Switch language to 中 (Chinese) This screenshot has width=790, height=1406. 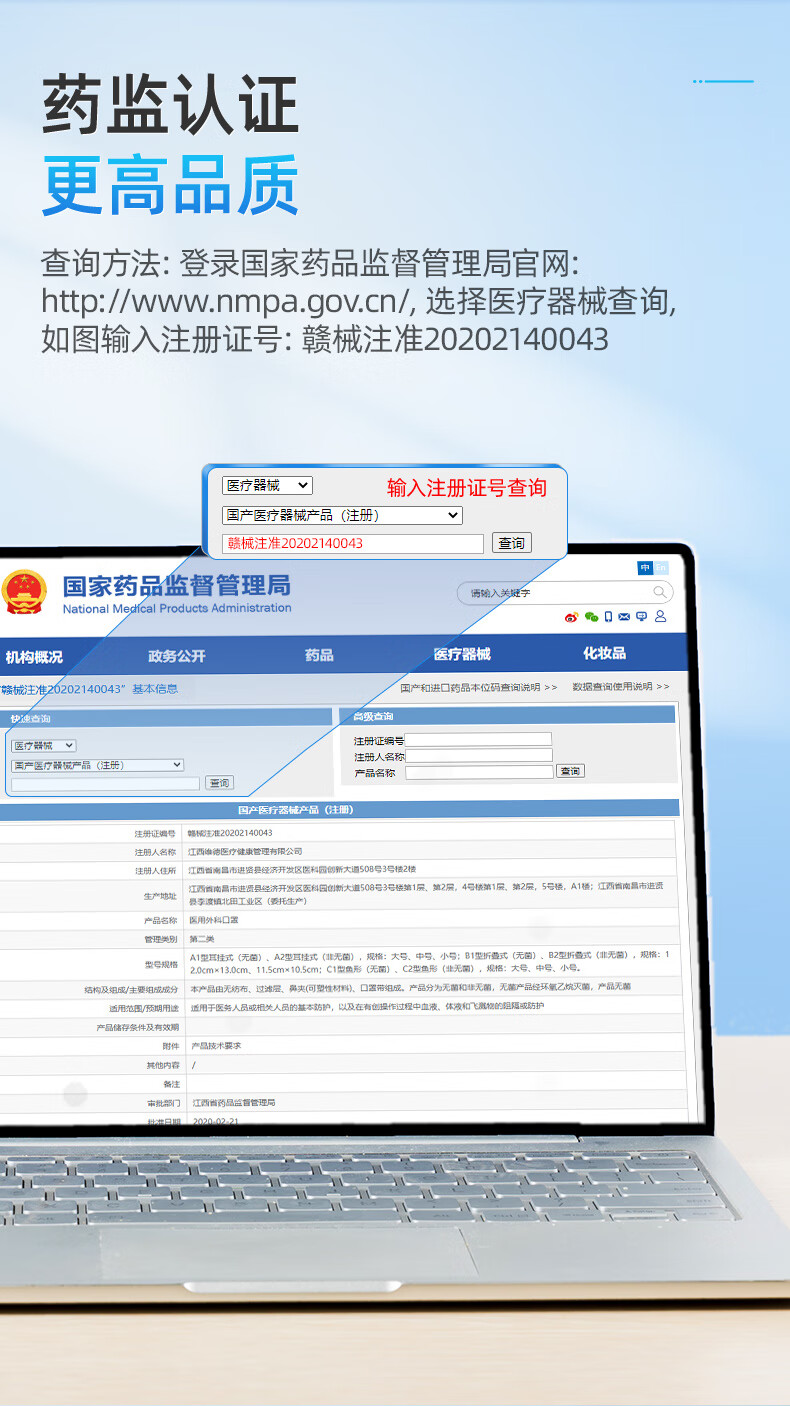645,568
